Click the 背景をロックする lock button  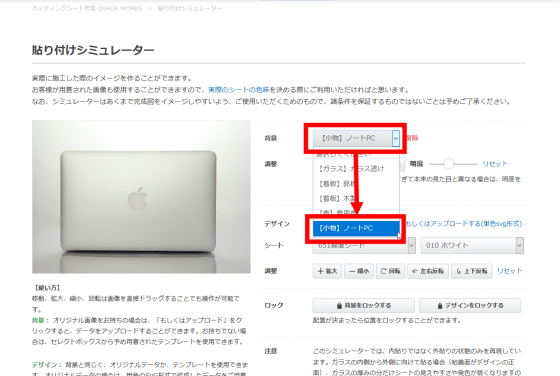pyautogui.click(x=364, y=306)
